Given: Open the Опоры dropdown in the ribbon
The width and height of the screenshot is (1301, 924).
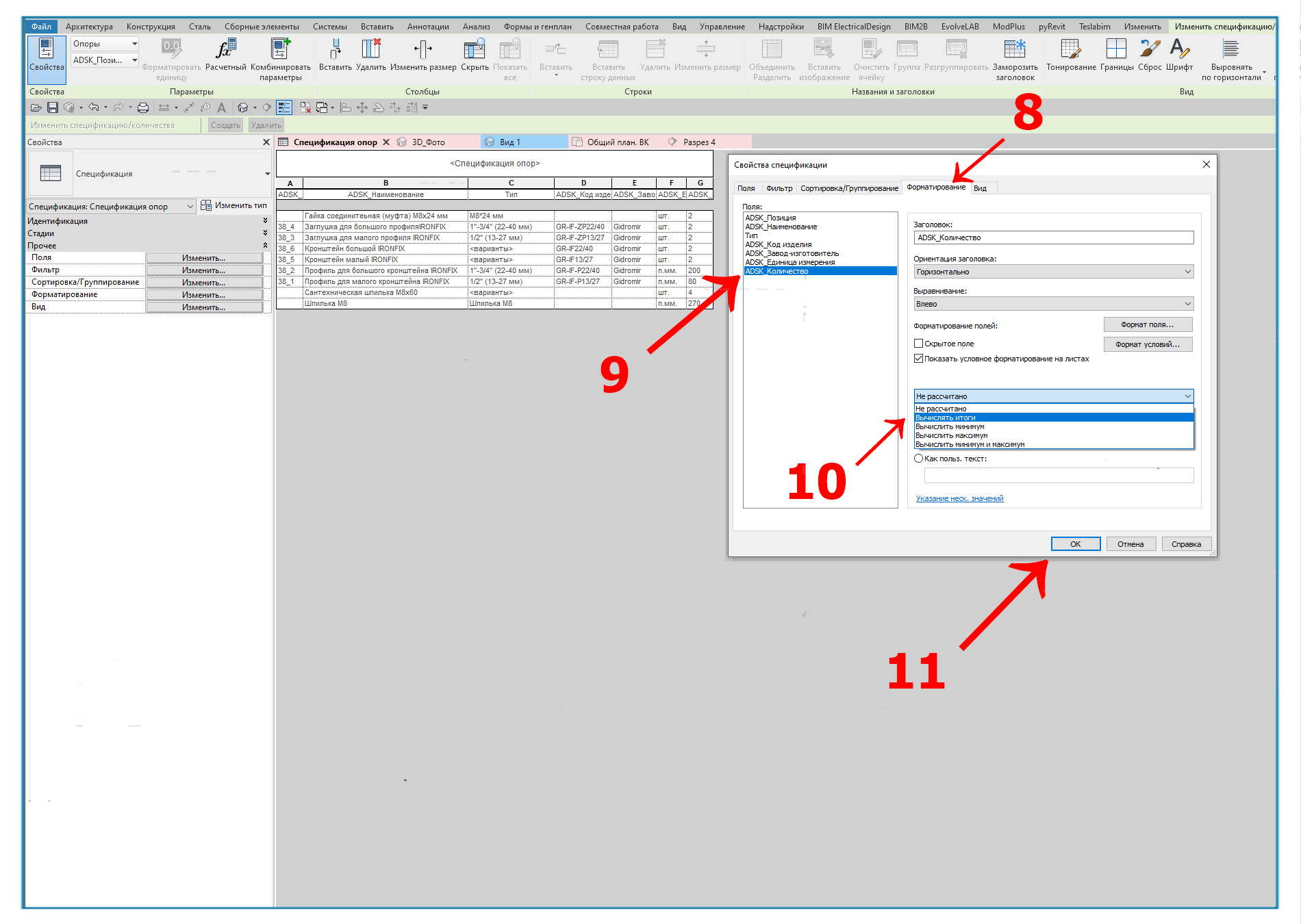Looking at the screenshot, I should click(x=105, y=44).
